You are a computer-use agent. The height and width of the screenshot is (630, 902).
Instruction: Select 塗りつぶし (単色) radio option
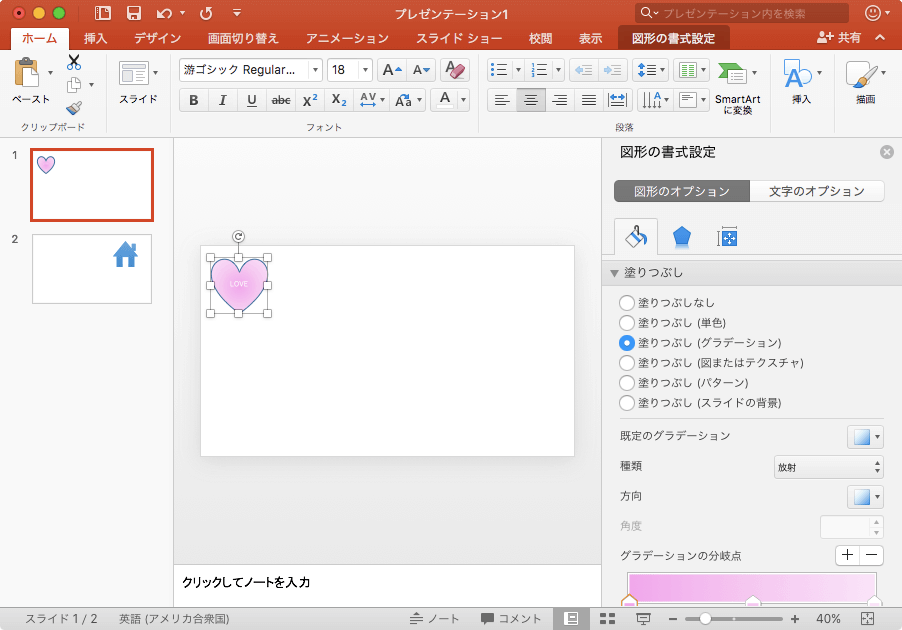coord(627,322)
